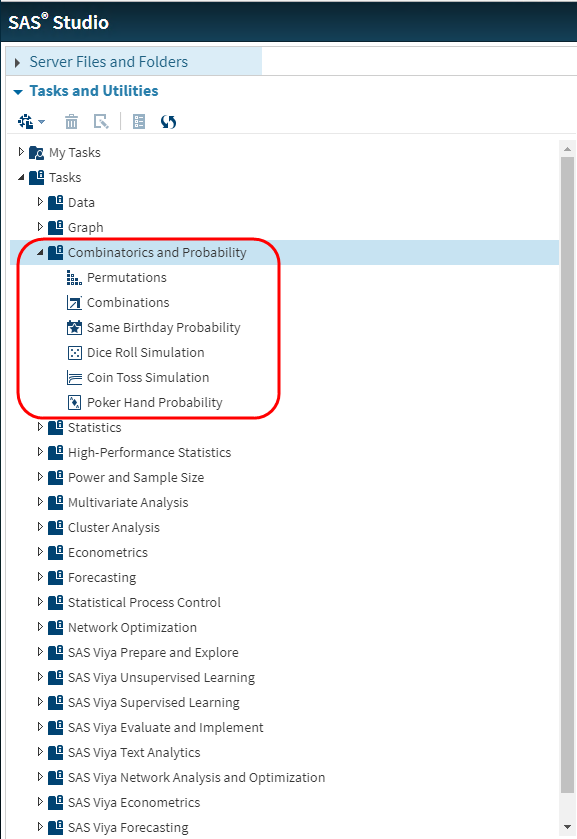
Task: Click the Delete trash icon
Action: pyautogui.click(x=71, y=122)
